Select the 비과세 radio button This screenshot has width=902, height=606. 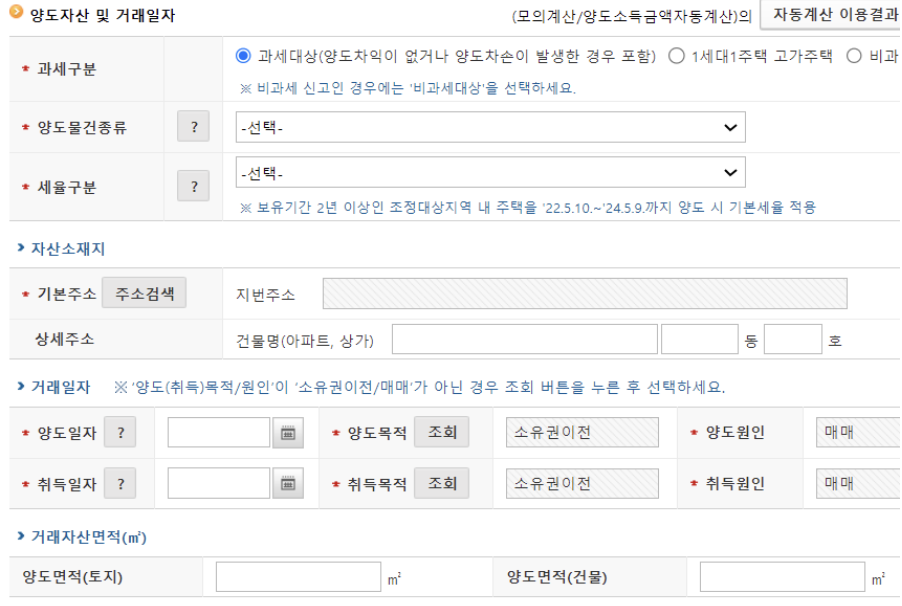pyautogui.click(x=854, y=56)
